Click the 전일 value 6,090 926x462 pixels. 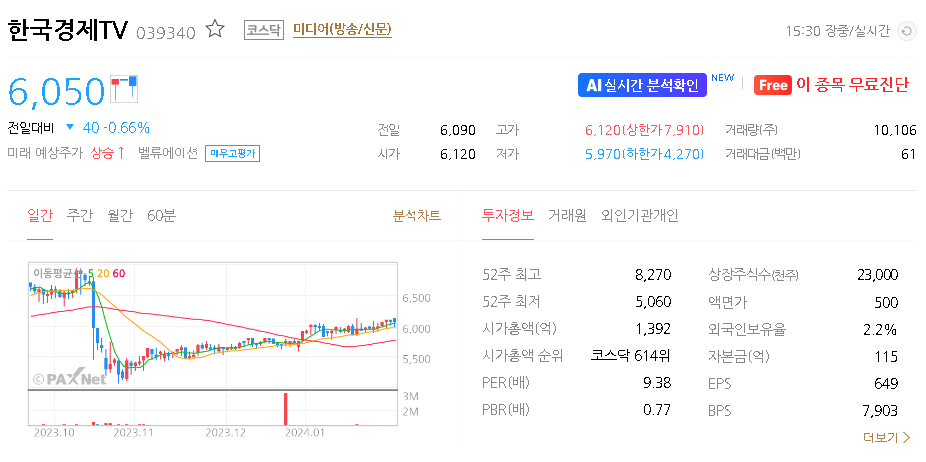click(458, 130)
